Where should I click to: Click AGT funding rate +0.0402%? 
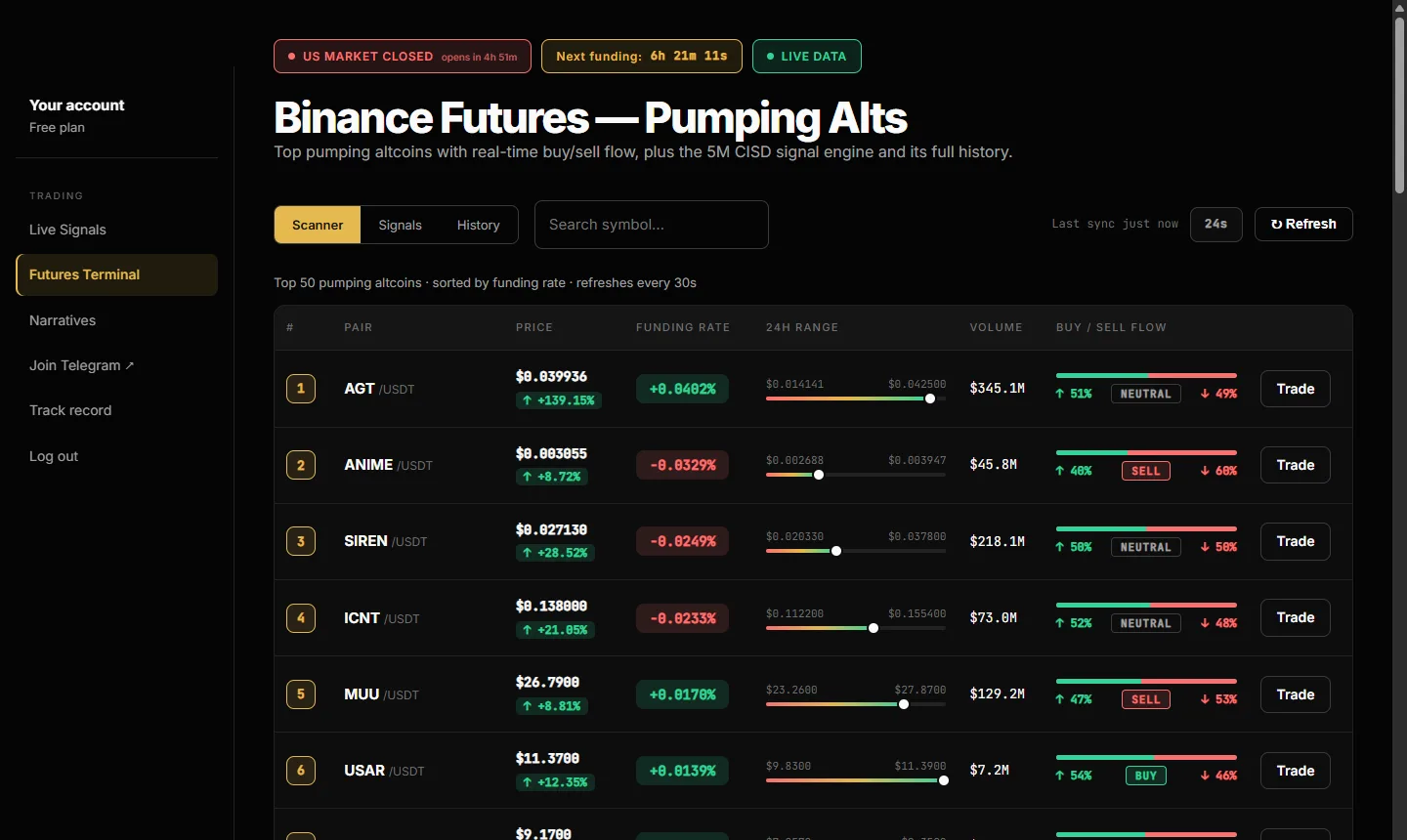tap(682, 389)
